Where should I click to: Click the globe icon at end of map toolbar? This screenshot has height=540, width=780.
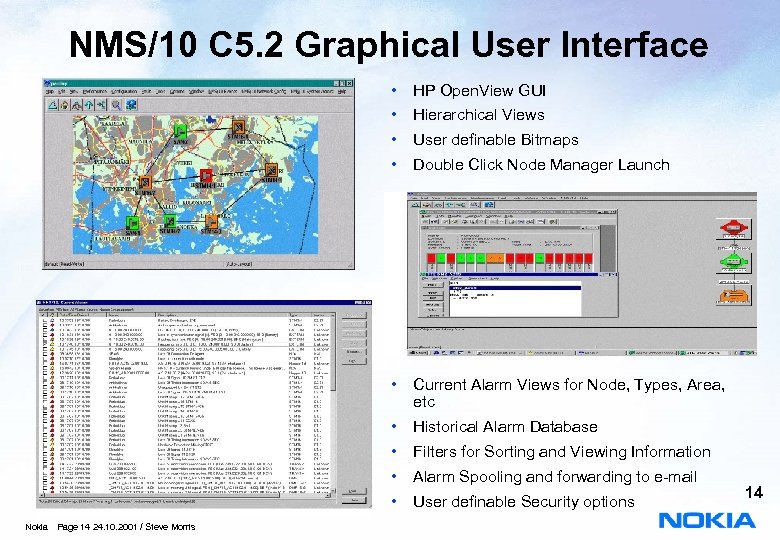[x=131, y=105]
